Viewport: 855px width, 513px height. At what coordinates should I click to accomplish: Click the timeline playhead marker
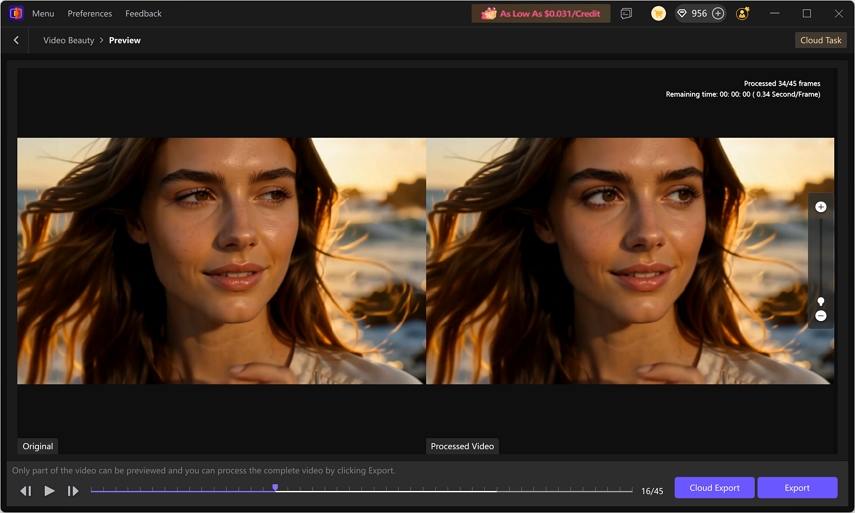pos(275,487)
